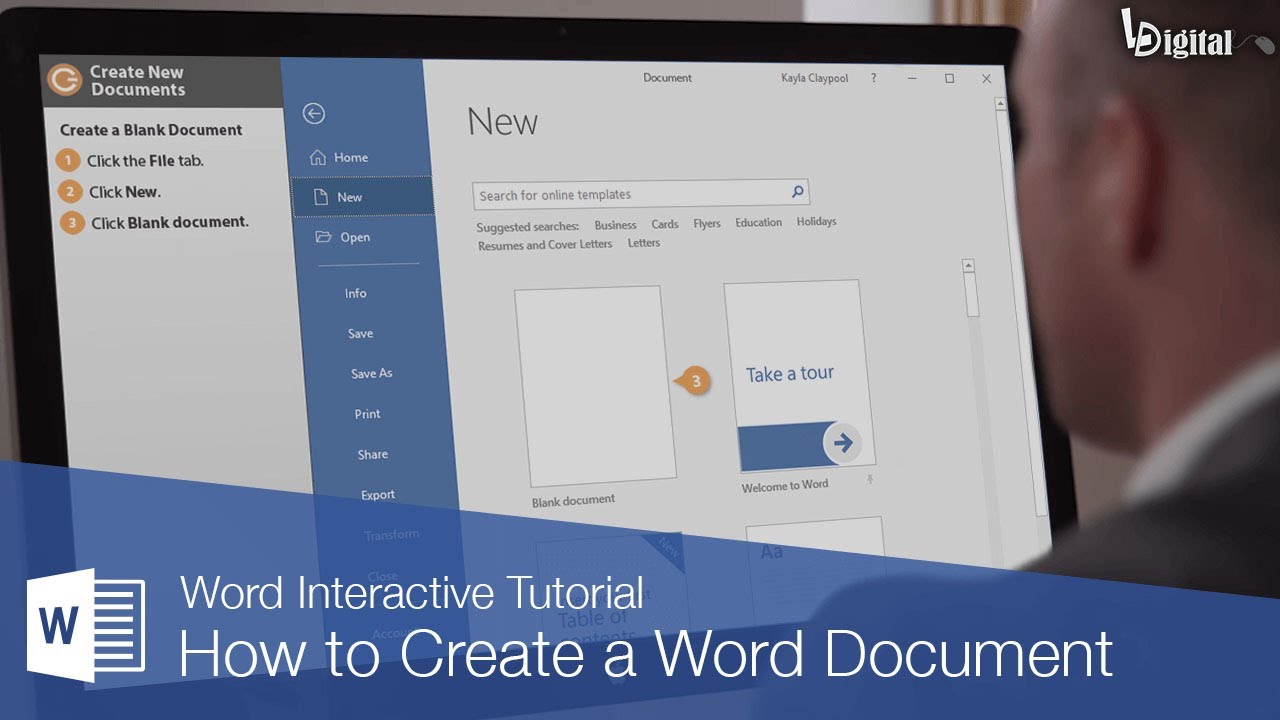Image resolution: width=1280 pixels, height=720 pixels.
Task: Open the Print menu item
Action: coord(367,413)
